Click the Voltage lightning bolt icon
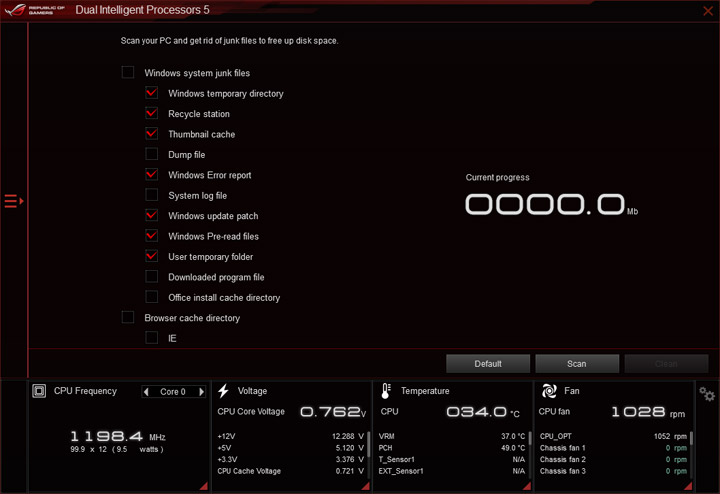 (x=224, y=391)
